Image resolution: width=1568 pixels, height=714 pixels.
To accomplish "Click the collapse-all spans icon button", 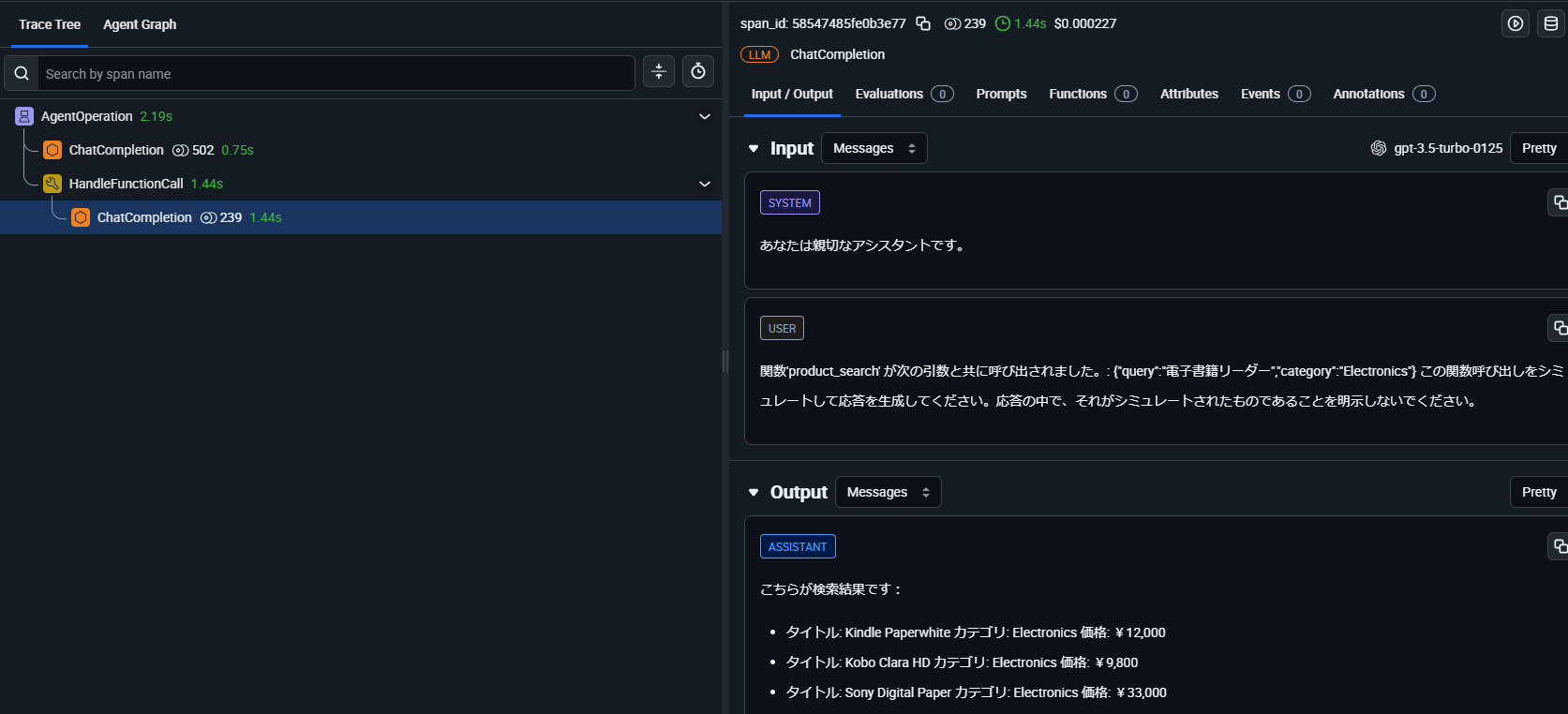I will 659,71.
